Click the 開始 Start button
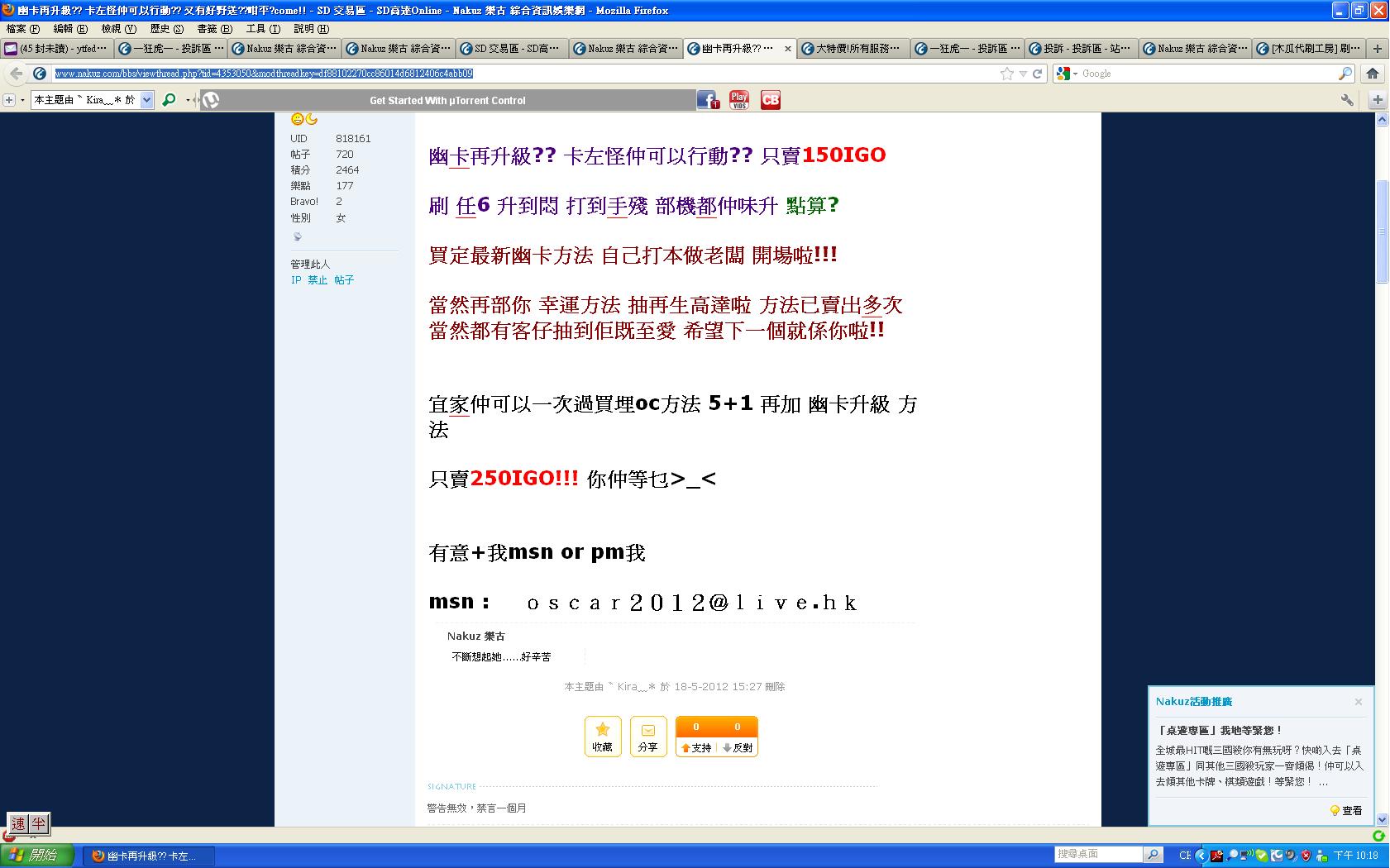Viewport: 1390px width, 868px height. point(37,855)
